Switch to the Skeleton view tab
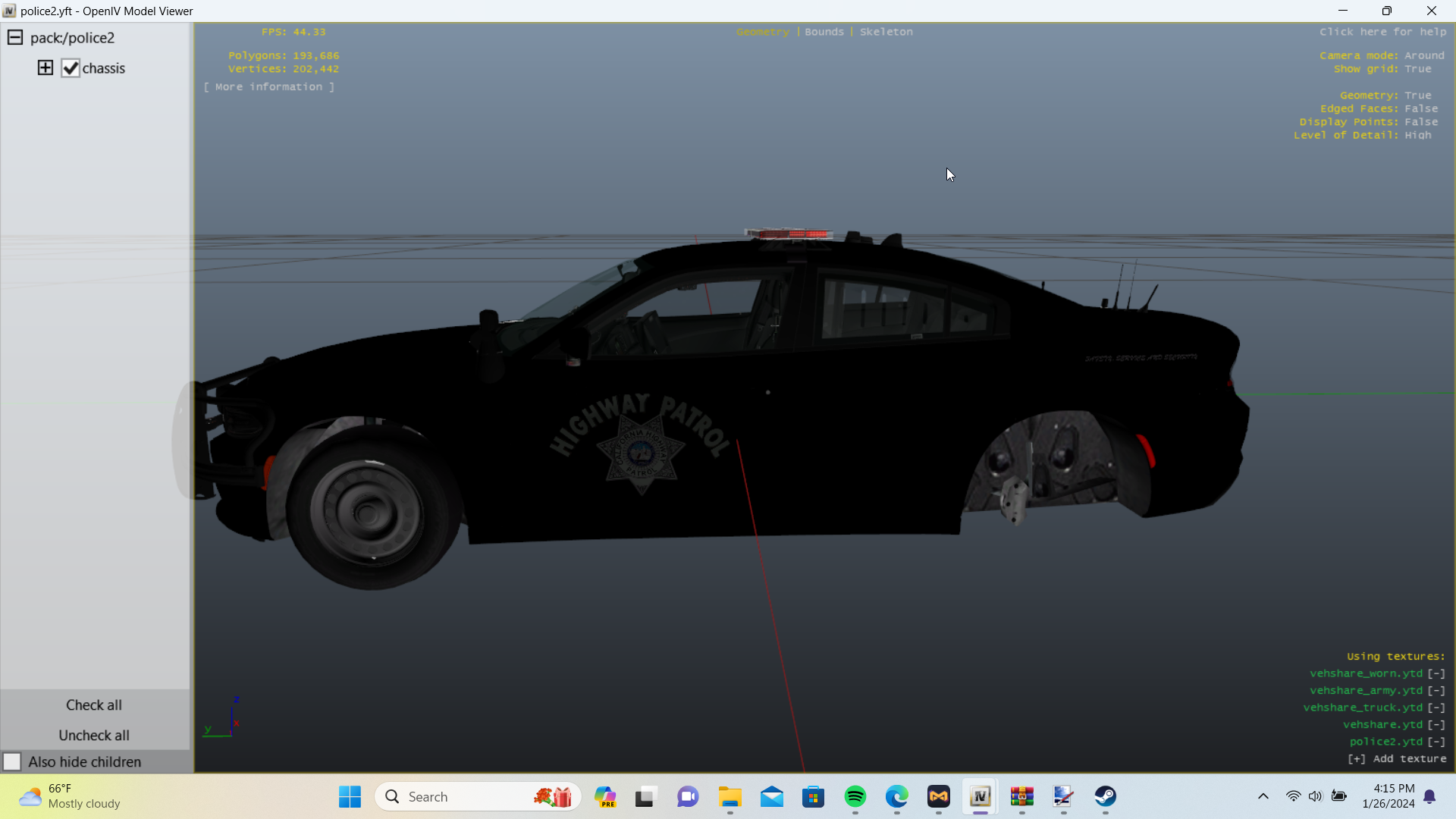1456x819 pixels. (886, 32)
